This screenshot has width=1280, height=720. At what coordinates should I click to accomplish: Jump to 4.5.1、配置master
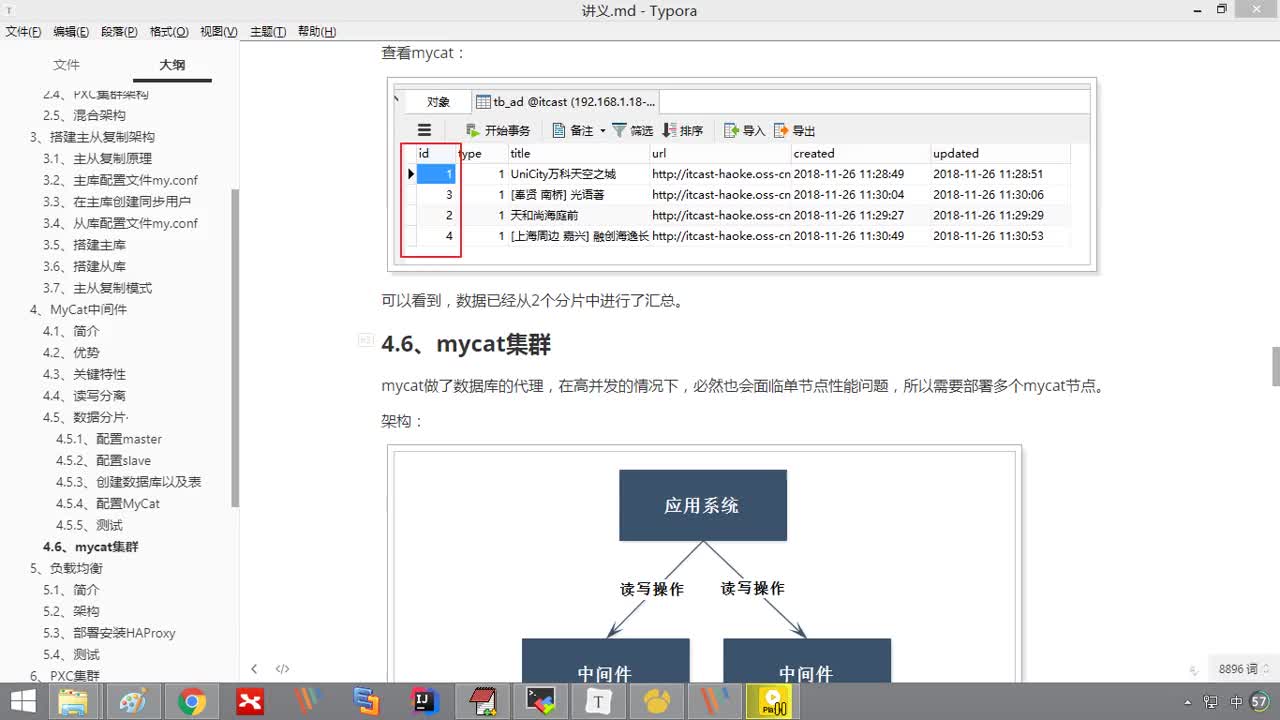(x=108, y=439)
